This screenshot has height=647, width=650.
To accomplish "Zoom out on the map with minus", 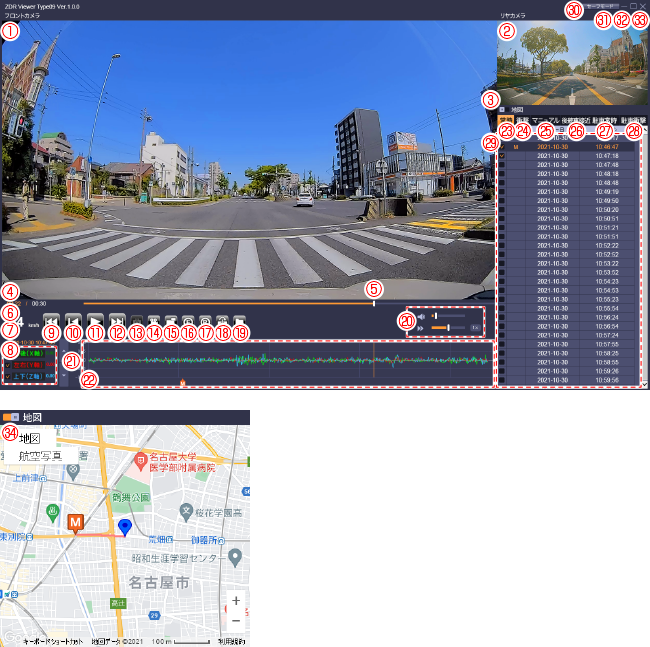I will tap(236, 620).
